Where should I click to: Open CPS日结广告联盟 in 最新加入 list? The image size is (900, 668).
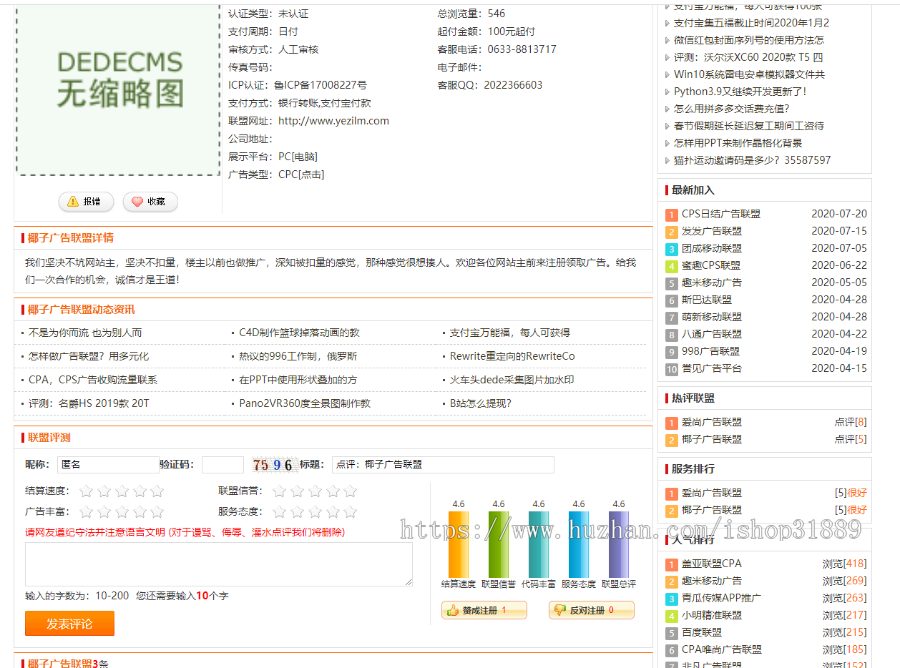[721, 214]
